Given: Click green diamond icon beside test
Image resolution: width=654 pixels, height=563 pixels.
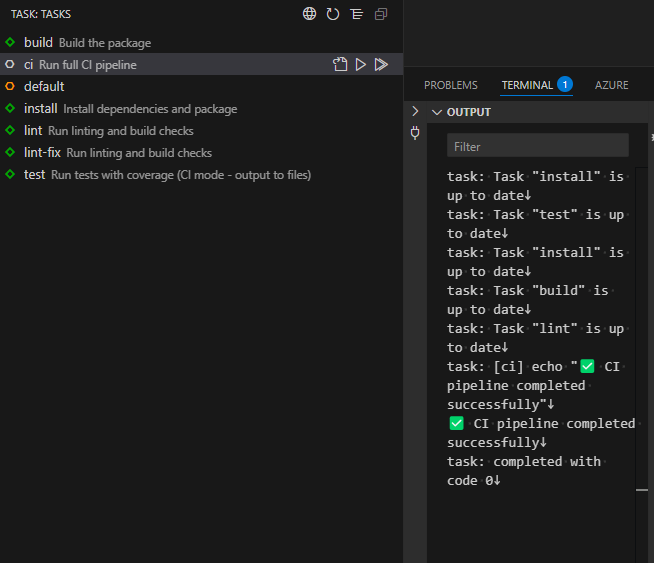Looking at the screenshot, I should [10, 174].
